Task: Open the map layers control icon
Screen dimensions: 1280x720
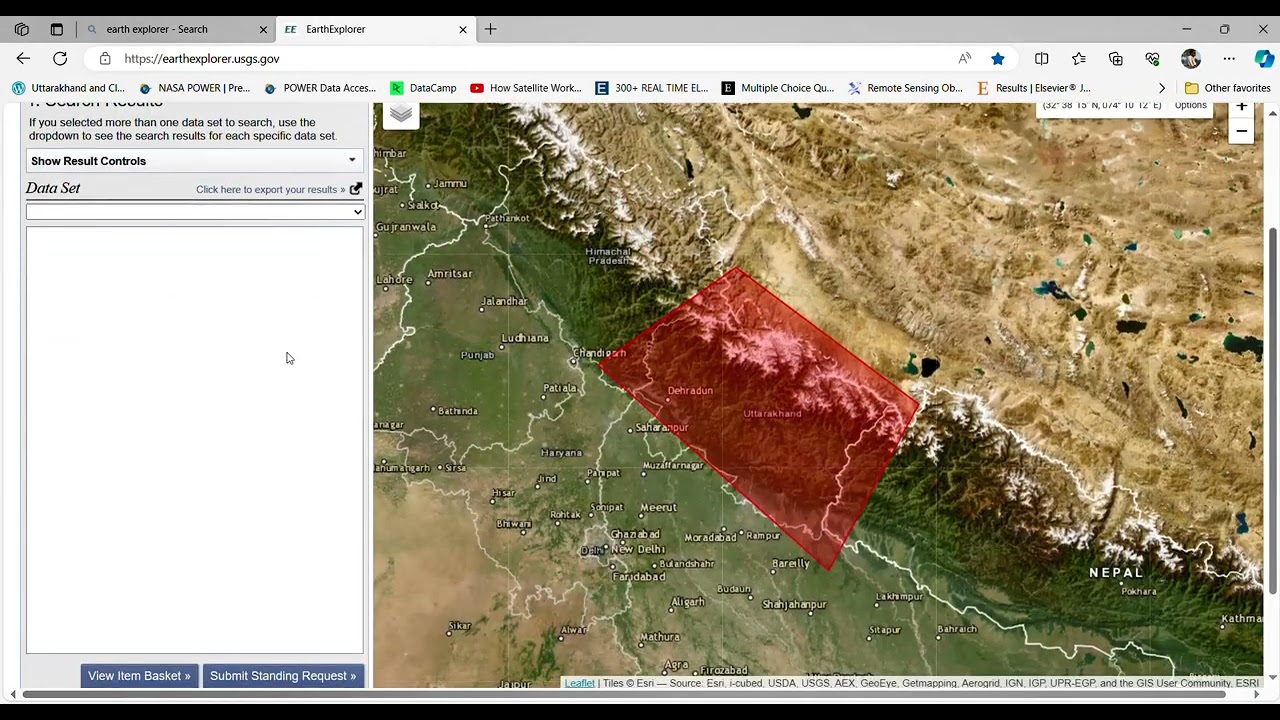Action: click(401, 113)
